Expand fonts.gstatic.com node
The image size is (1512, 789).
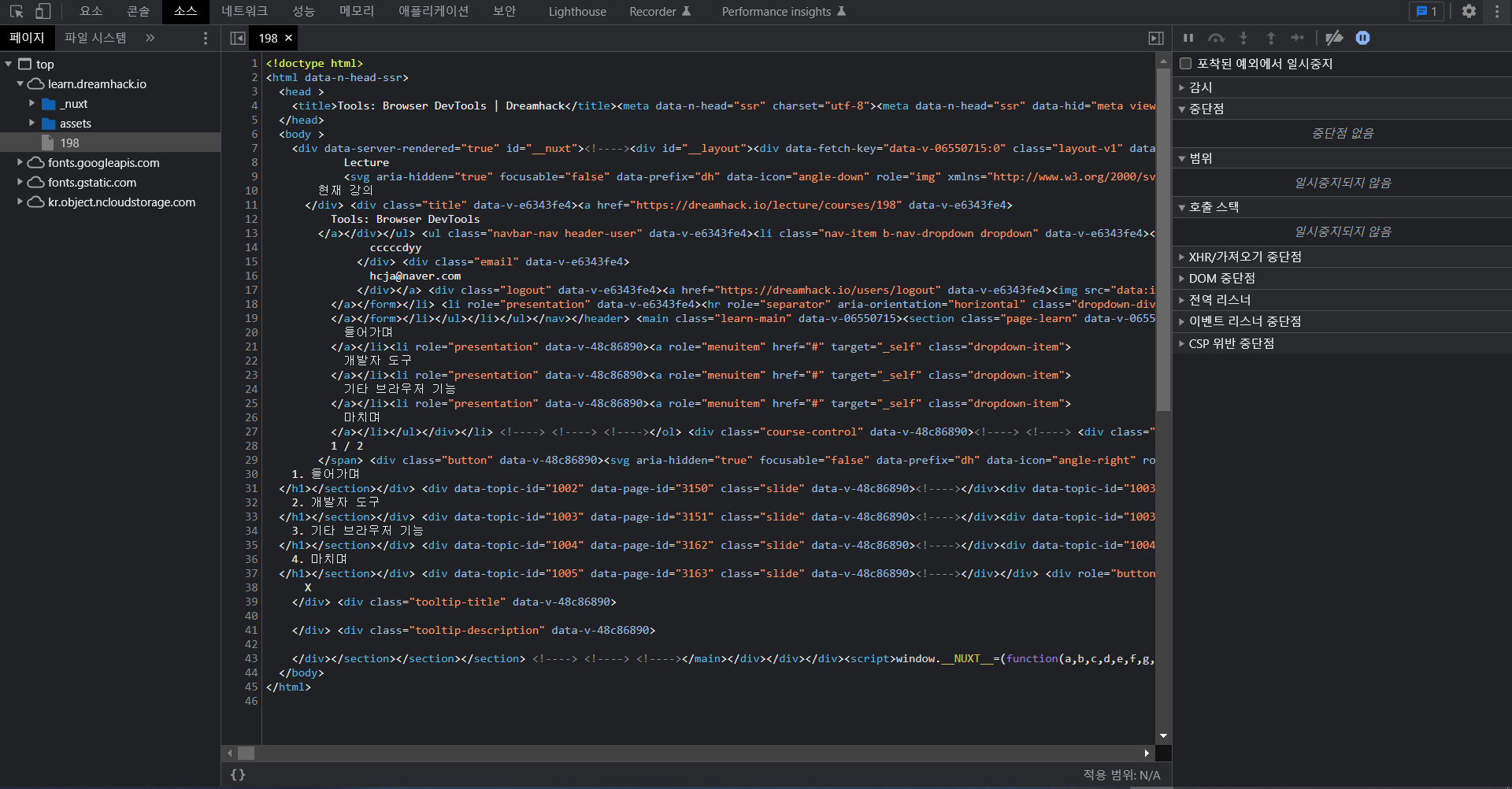[20, 183]
